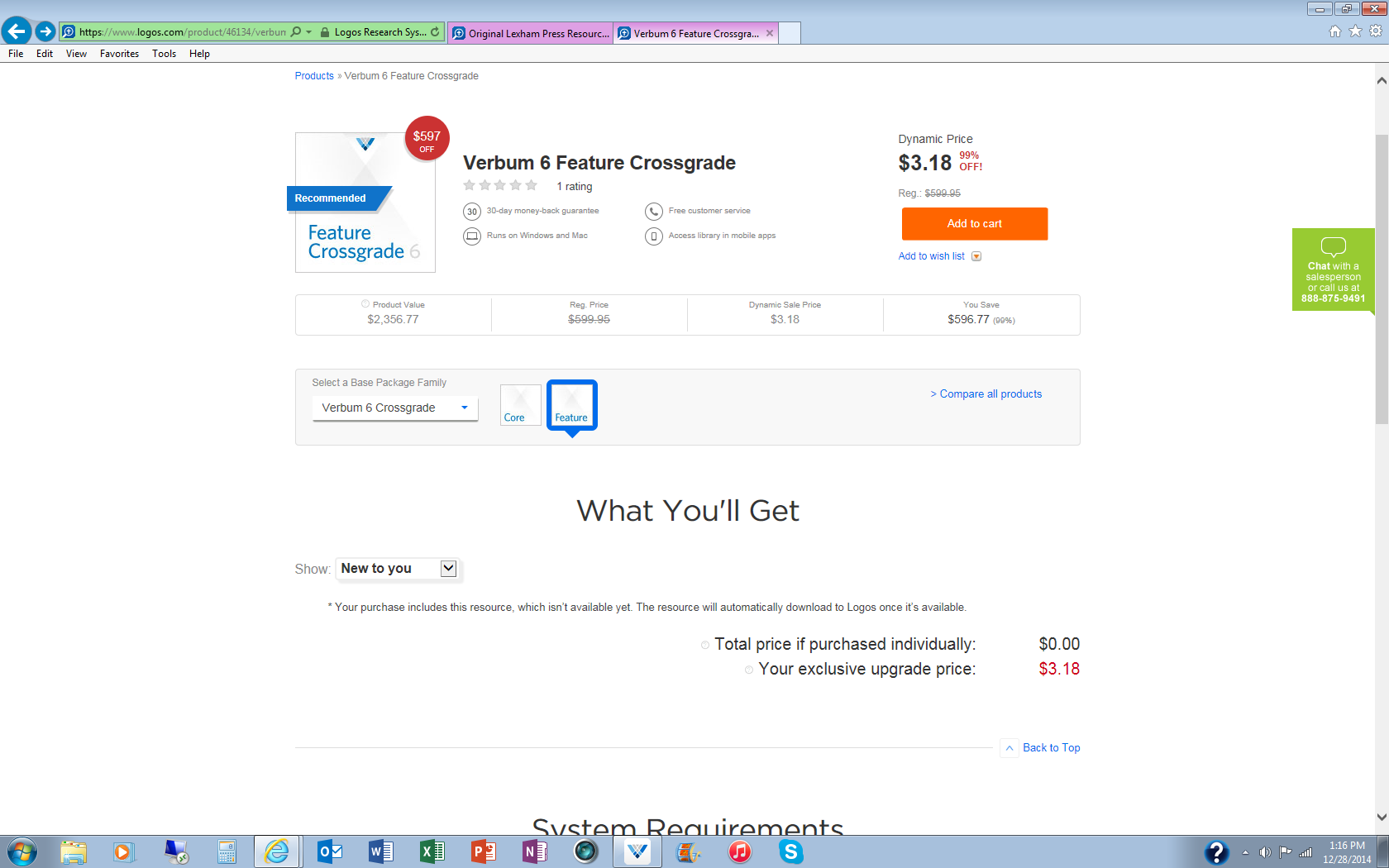
Task: Click the star rating for the product
Action: (x=500, y=185)
